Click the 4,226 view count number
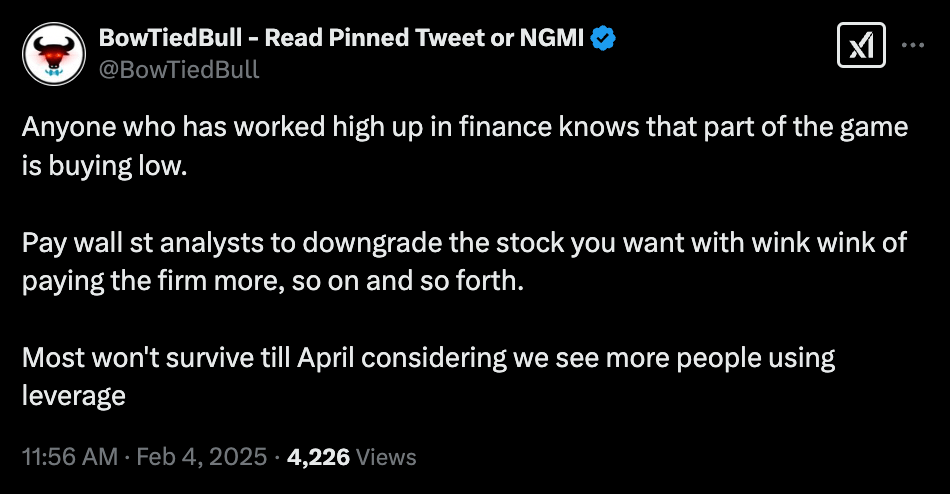The image size is (950, 494). 318,457
